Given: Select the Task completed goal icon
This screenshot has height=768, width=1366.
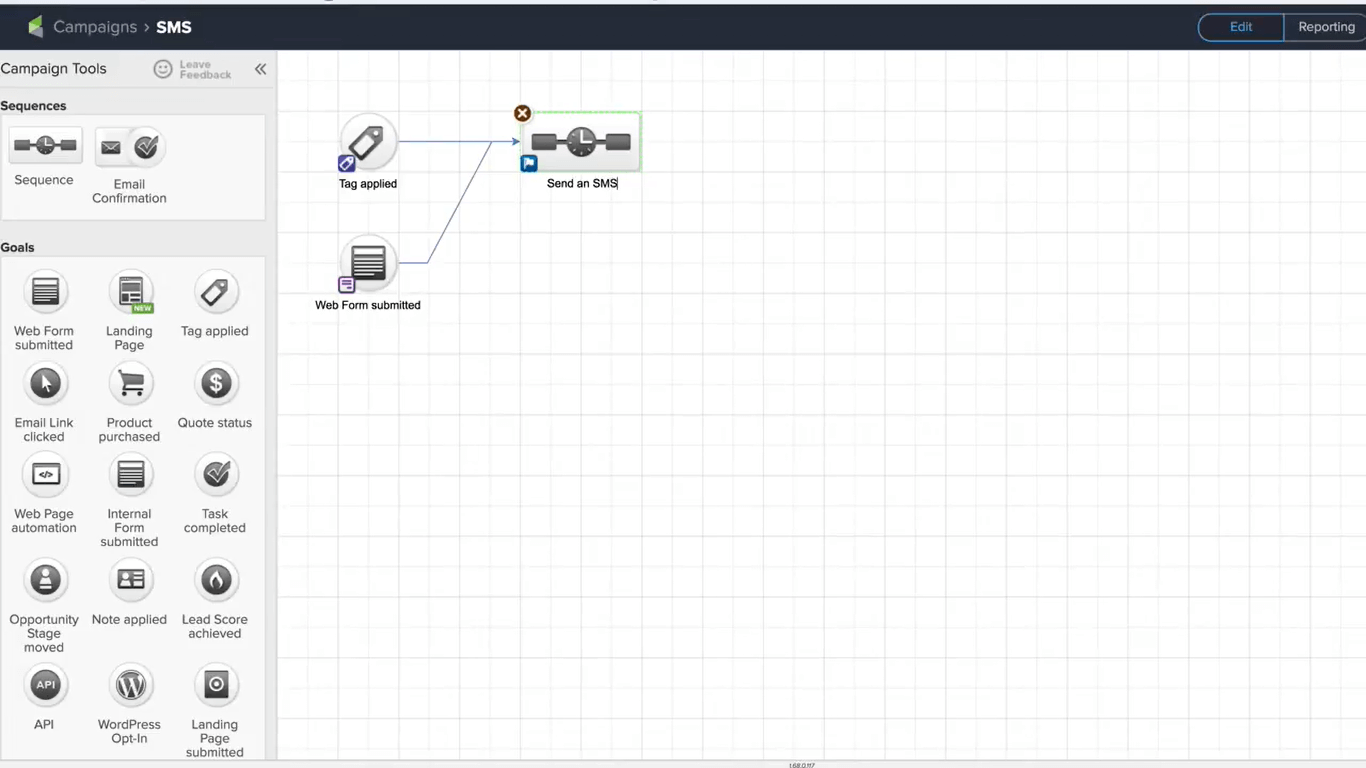Looking at the screenshot, I should (215, 475).
